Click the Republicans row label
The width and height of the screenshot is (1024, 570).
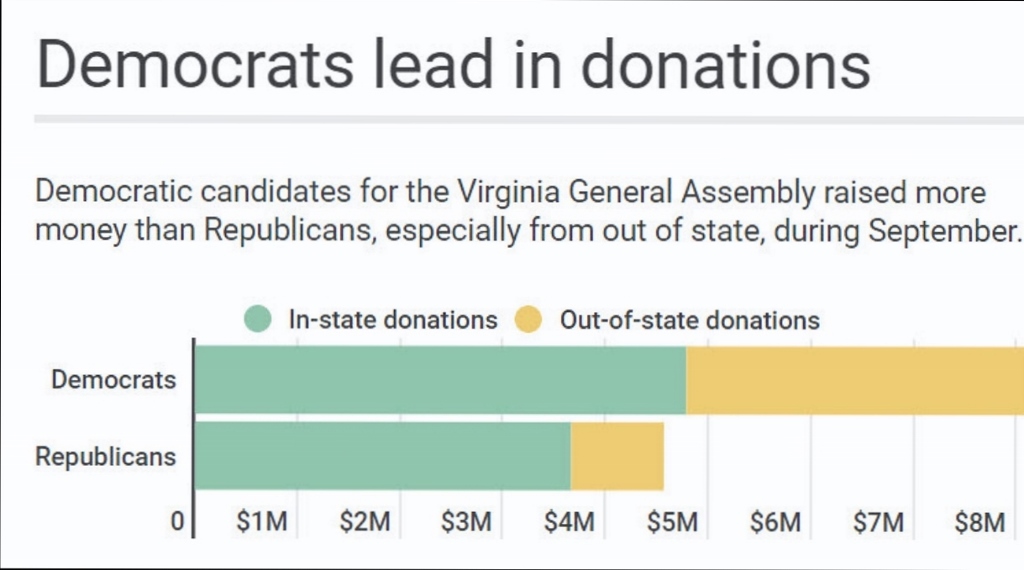105,456
